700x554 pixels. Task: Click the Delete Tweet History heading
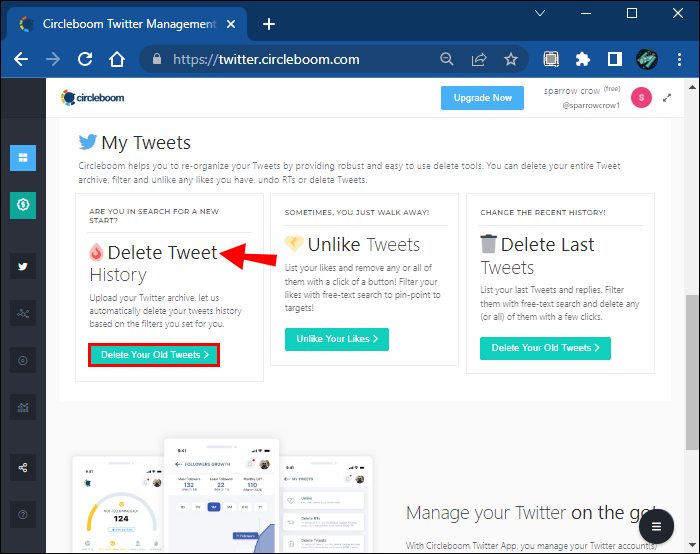(x=154, y=263)
